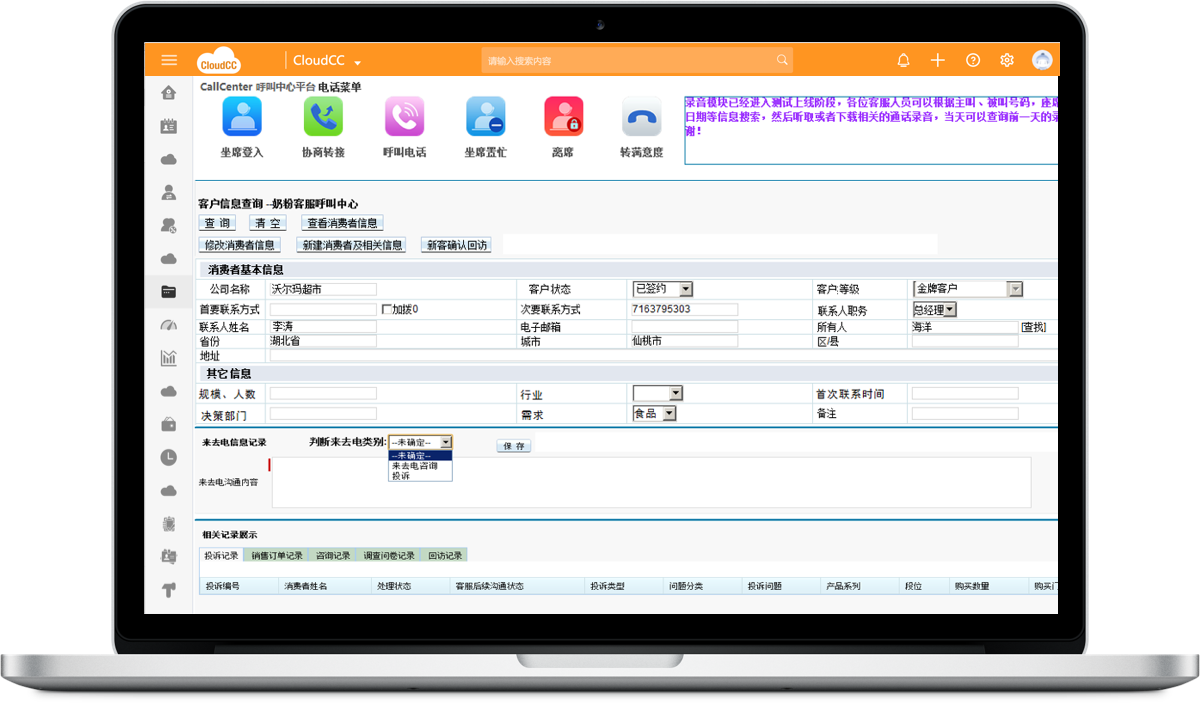Set agent busy with 坐席置忙 icon
This screenshot has height=704, width=1200.
[485, 117]
